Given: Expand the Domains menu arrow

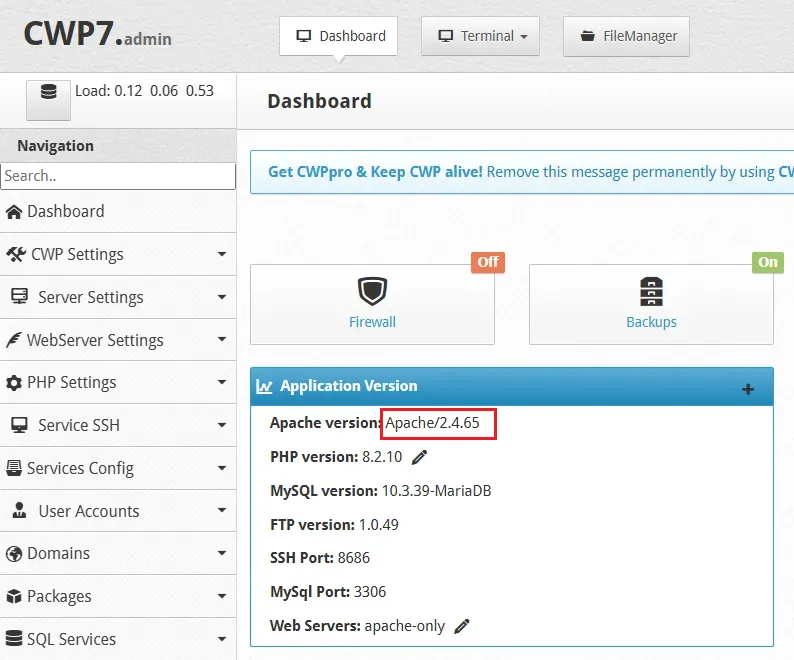Looking at the screenshot, I should 222,553.
